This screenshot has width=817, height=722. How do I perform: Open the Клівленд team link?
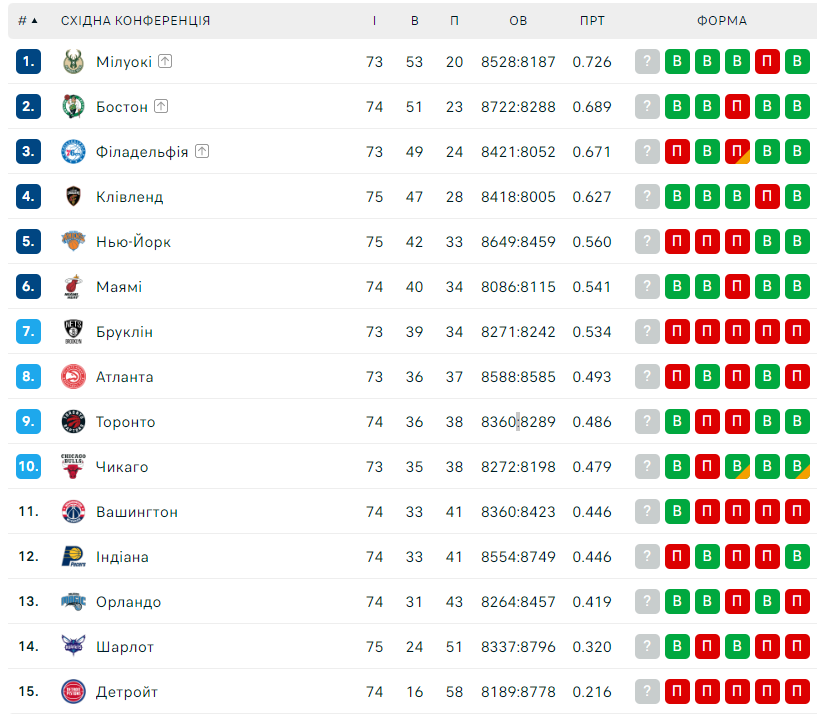129,197
